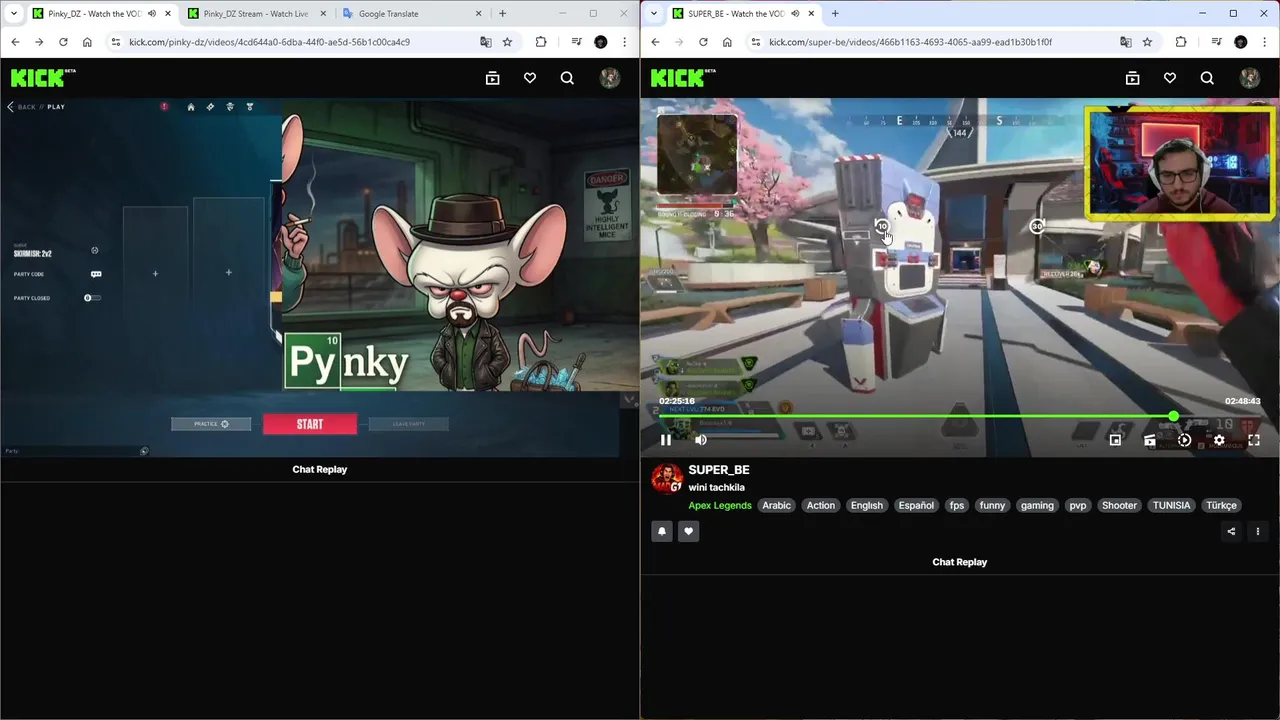Viewport: 1280px width, 720px height.
Task: Open profile avatar in right Kick header
Action: pyautogui.click(x=1249, y=78)
